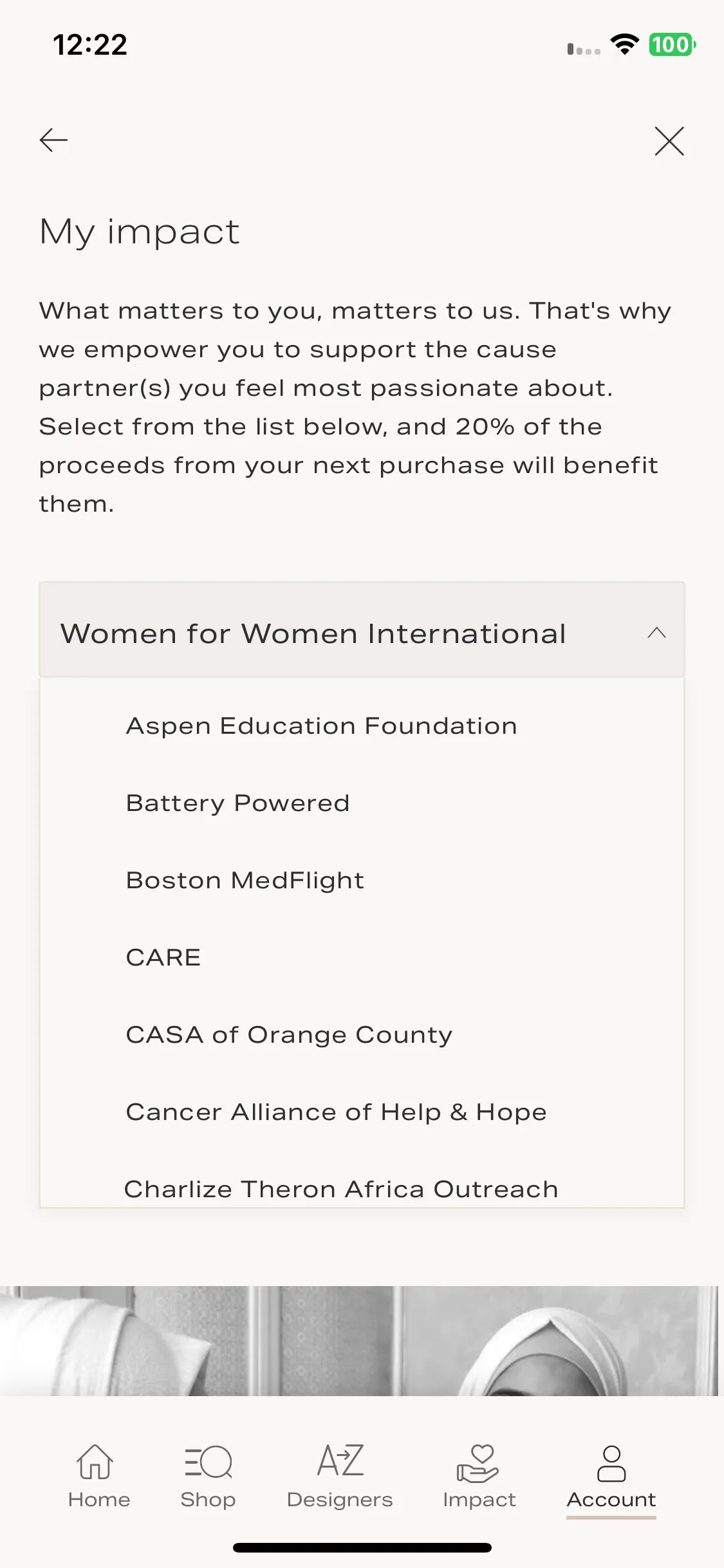Pick Charlize Theron Africa Outreach

tap(341, 1190)
